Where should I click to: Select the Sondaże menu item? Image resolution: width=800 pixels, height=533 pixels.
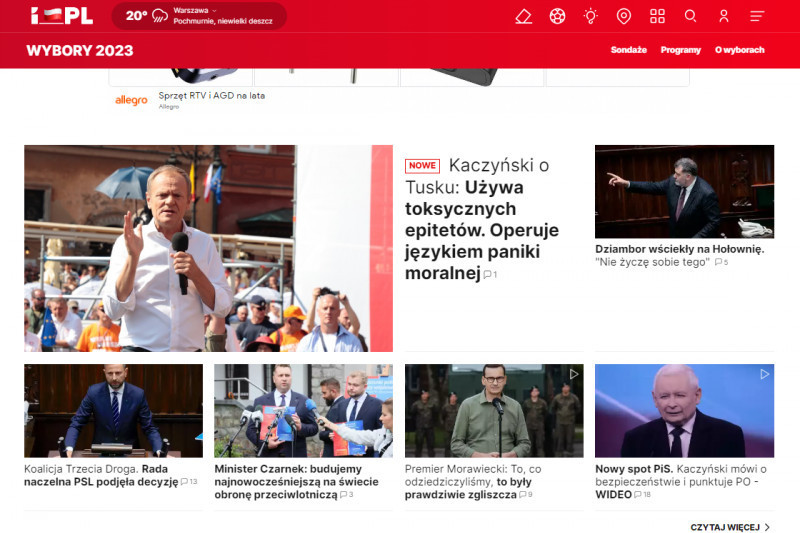628,50
